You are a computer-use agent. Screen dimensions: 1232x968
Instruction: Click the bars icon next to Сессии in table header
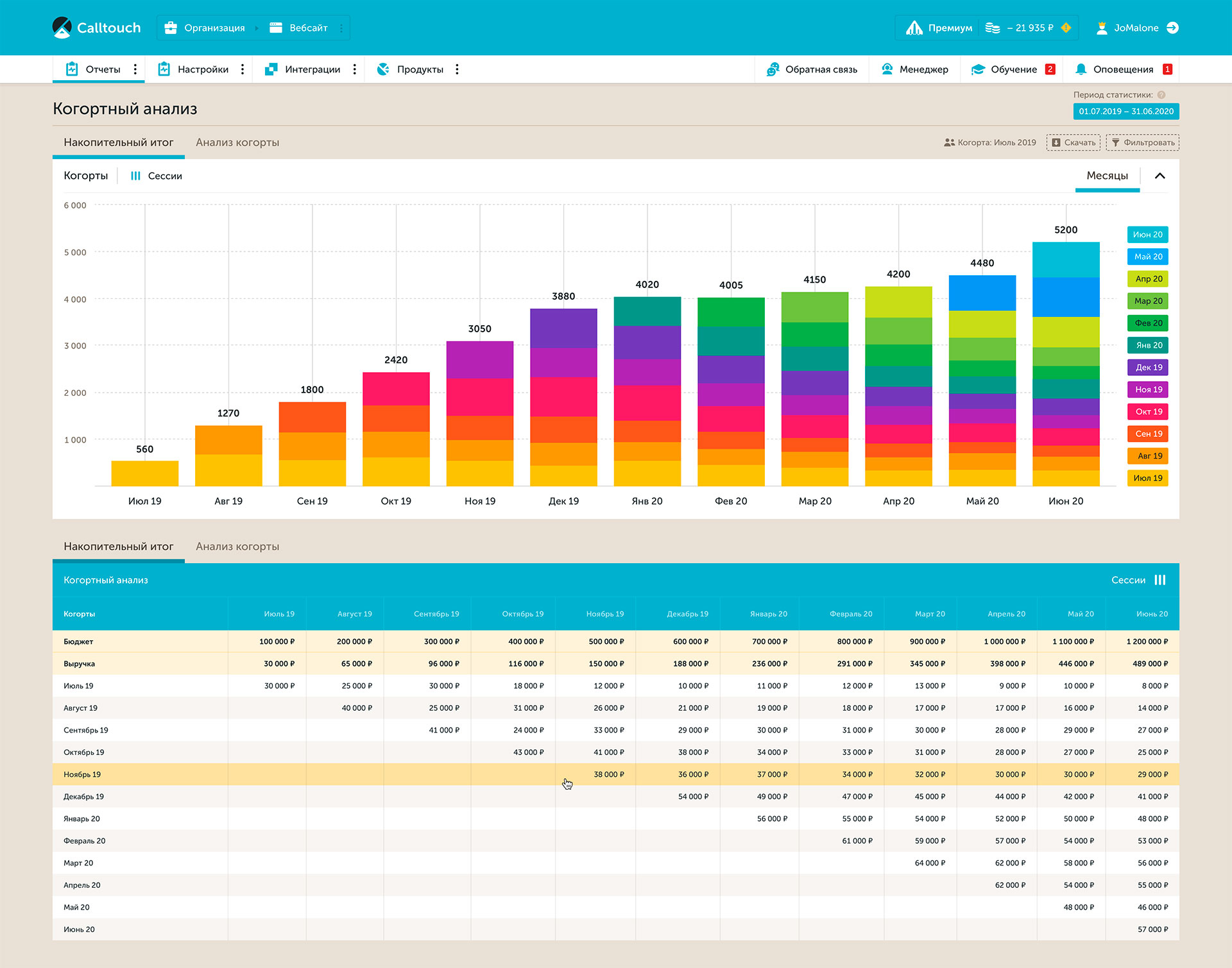click(x=1160, y=580)
